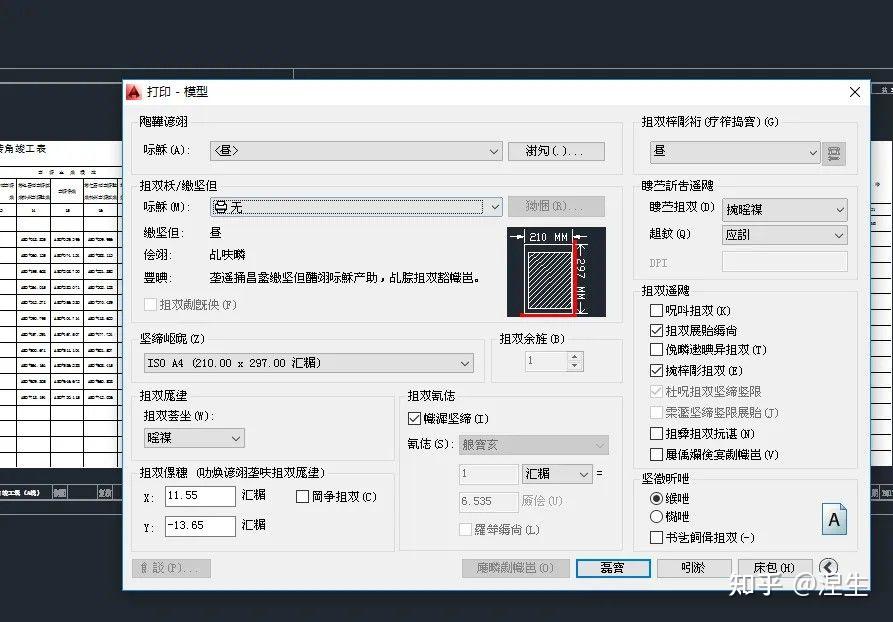Click the DPI input field
893x622 pixels.
click(x=784, y=262)
